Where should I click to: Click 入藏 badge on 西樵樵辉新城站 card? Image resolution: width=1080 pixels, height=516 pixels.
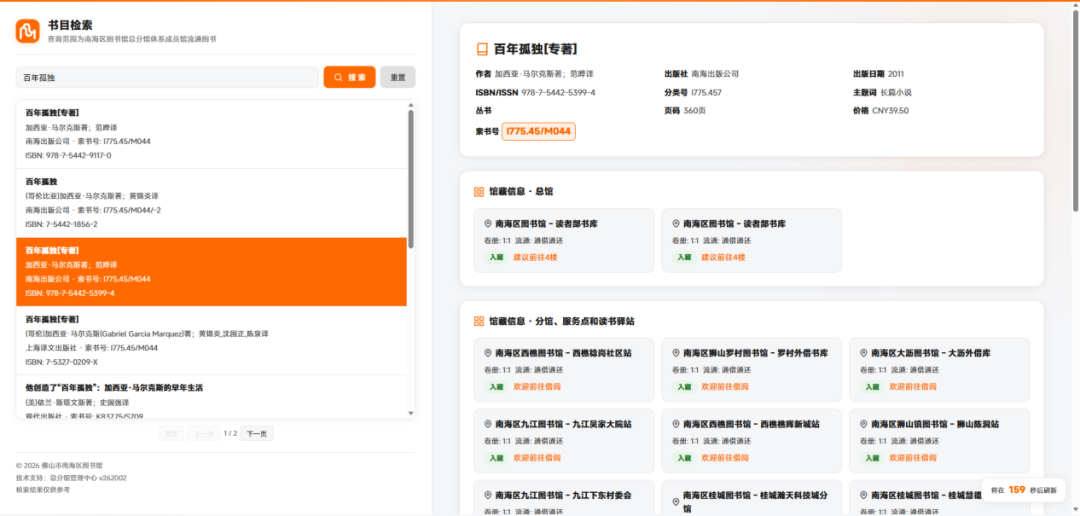pyautogui.click(x=684, y=457)
